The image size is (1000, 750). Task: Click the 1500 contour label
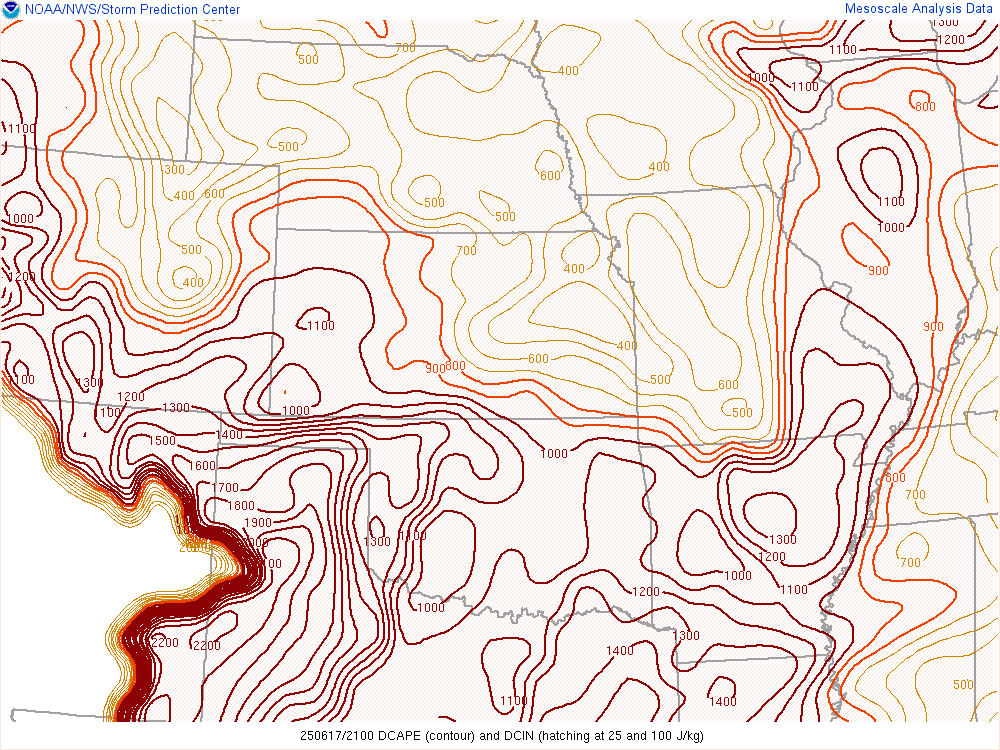click(161, 441)
